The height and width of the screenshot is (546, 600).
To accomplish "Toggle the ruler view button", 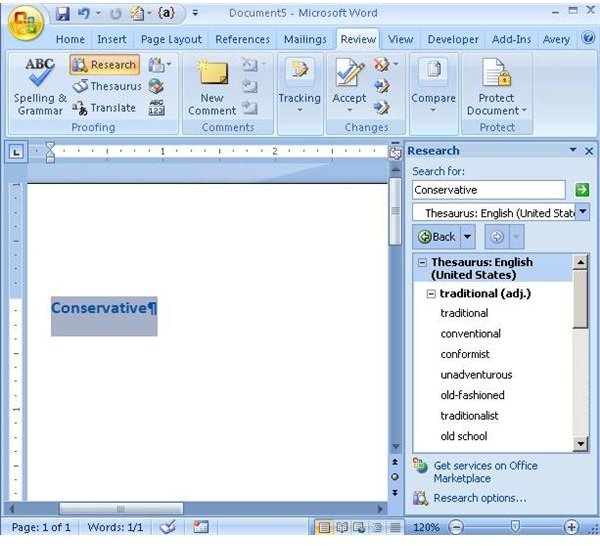I will tap(395, 153).
